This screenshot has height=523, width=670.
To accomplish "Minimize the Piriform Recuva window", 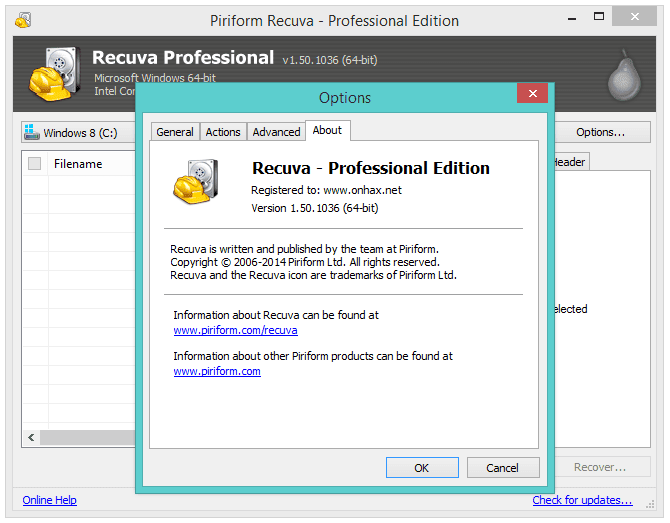I will [572, 18].
